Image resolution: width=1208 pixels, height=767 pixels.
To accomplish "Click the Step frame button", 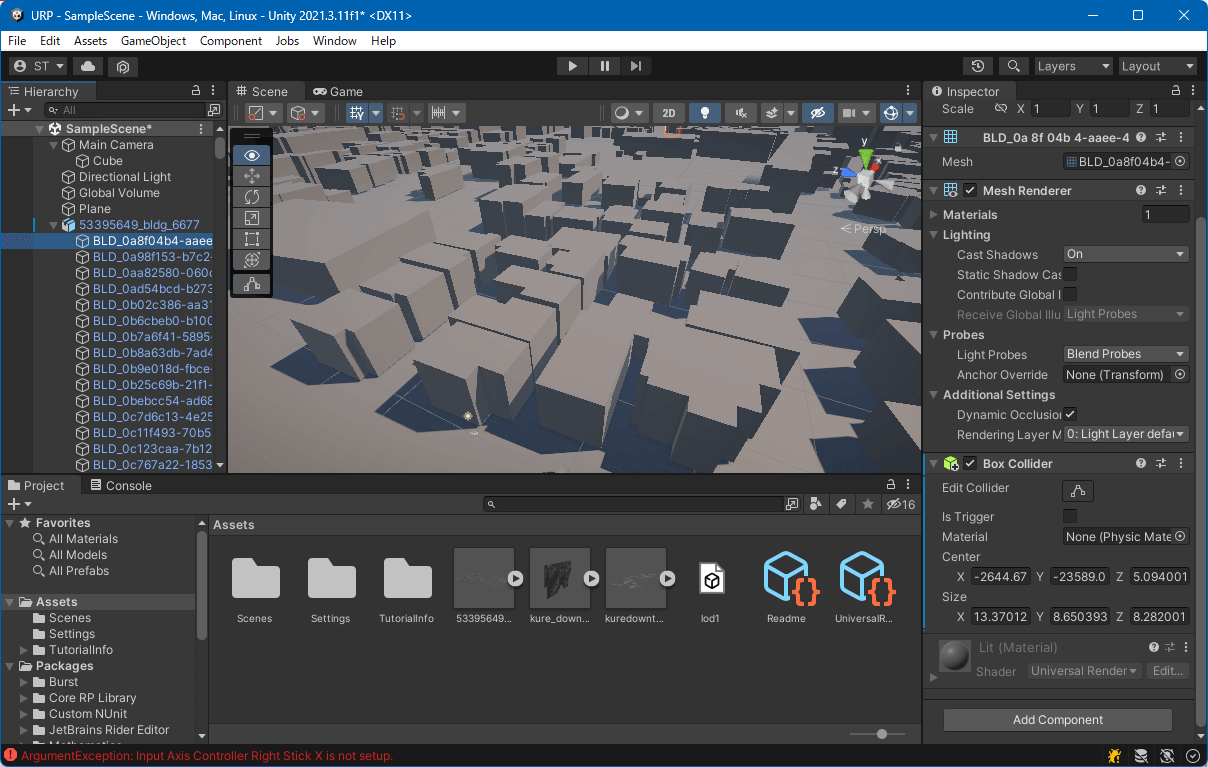I will 636,66.
